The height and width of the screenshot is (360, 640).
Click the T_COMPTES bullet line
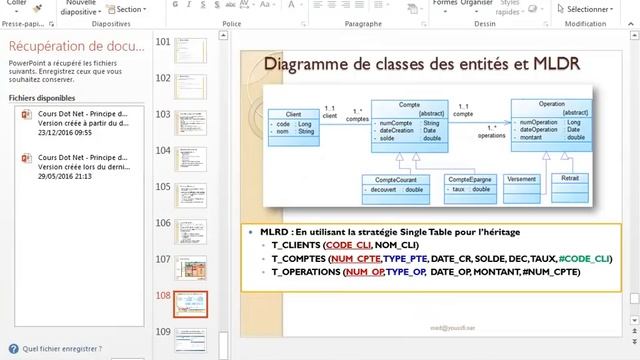coord(442,259)
